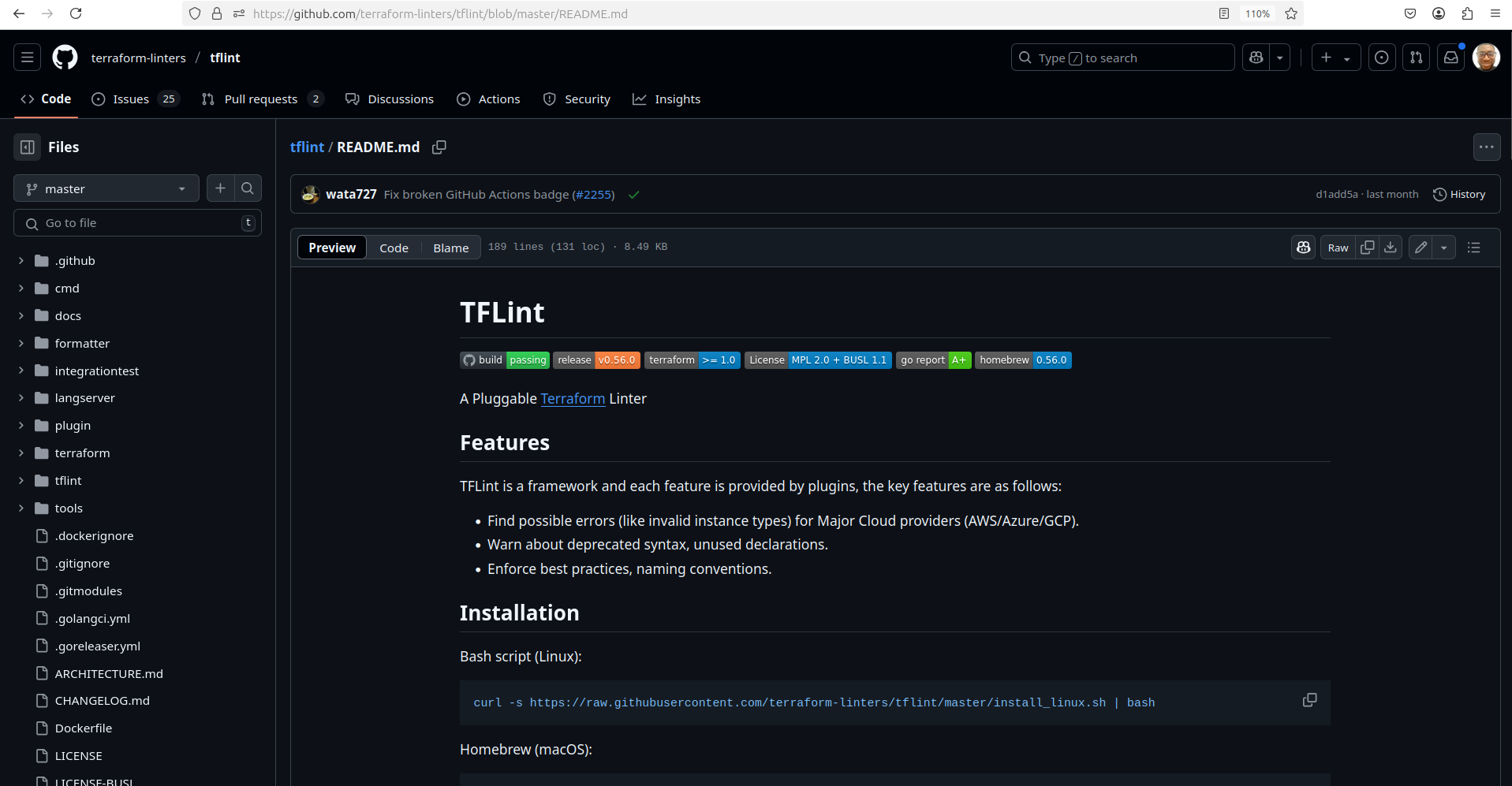Image resolution: width=1512 pixels, height=786 pixels.
Task: Add a file with the plus button
Action: (x=221, y=188)
